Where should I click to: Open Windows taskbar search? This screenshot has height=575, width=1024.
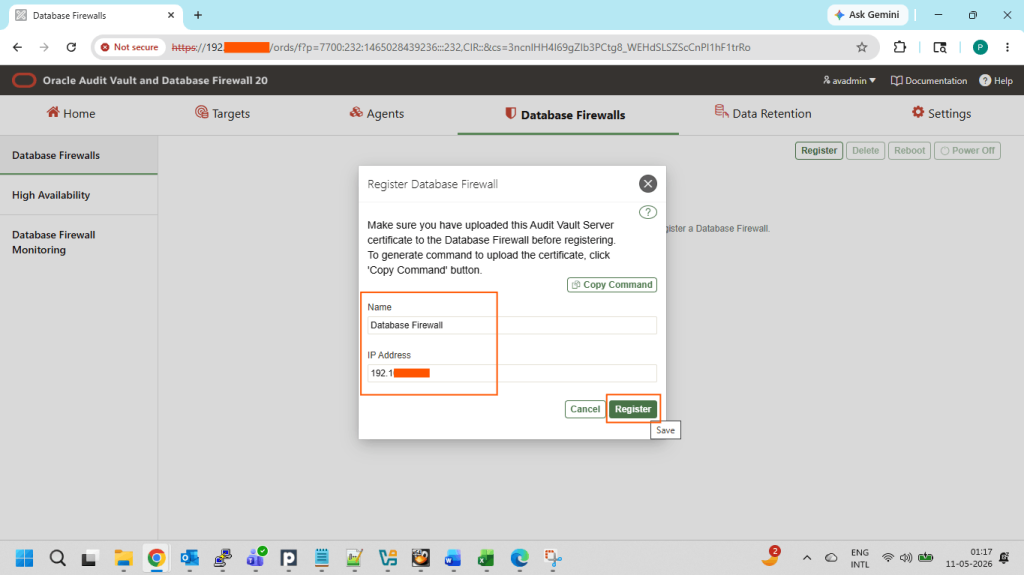coord(57,558)
